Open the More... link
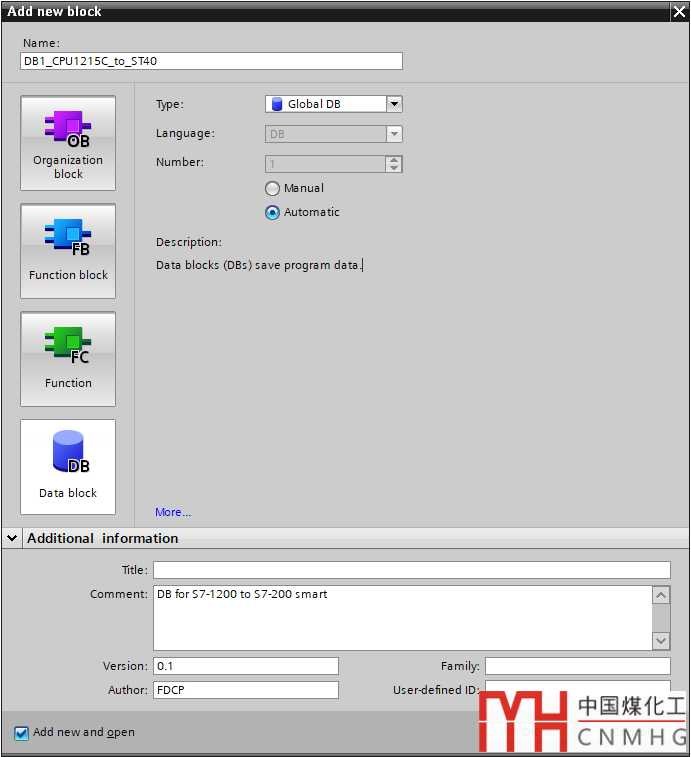Viewport: 691px width, 757px height. pos(173,512)
